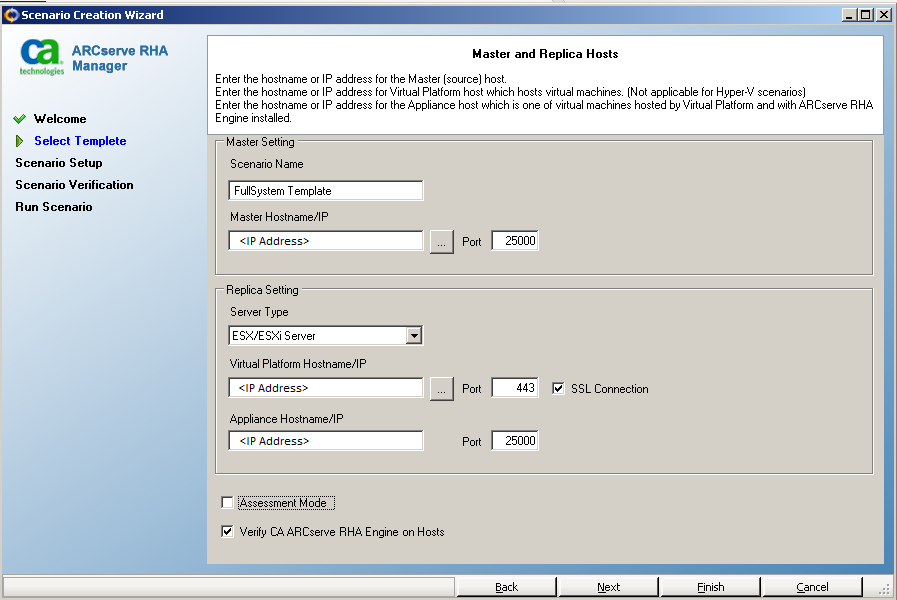Image resolution: width=897 pixels, height=600 pixels.
Task: Select the Run Scenario step
Action: point(54,207)
